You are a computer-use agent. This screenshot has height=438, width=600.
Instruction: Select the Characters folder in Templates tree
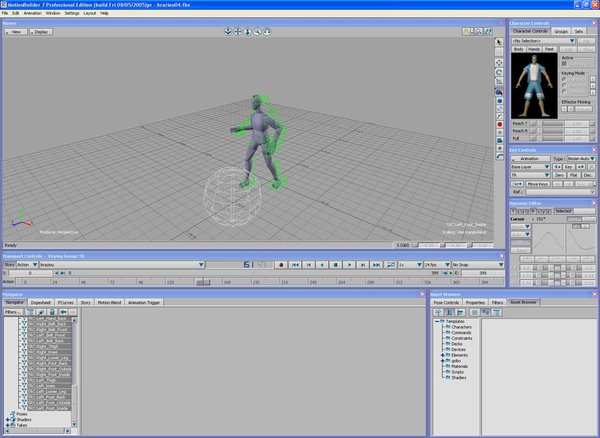tap(460, 326)
